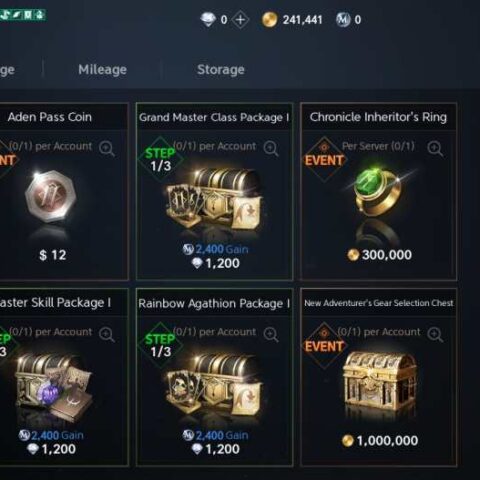The width and height of the screenshot is (480, 480).
Task: Open details magnifier on Aden Pass Coin
Action: click(107, 148)
